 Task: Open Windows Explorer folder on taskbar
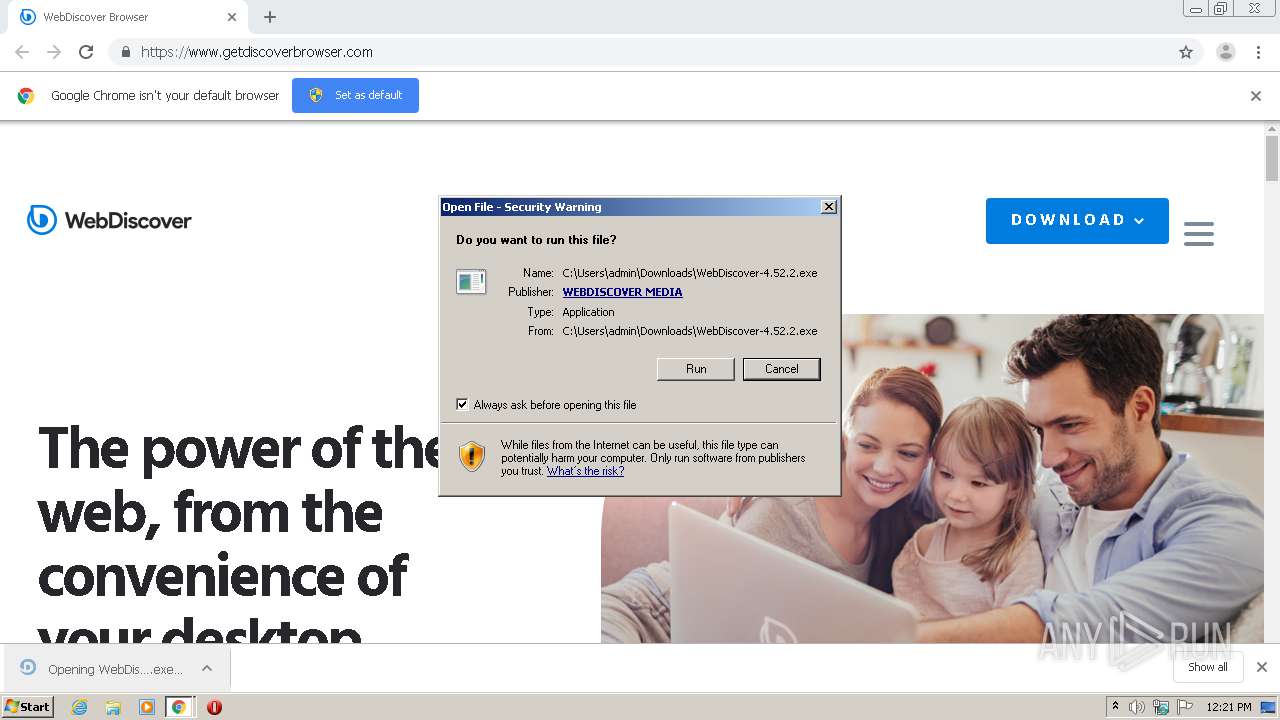tap(113, 707)
